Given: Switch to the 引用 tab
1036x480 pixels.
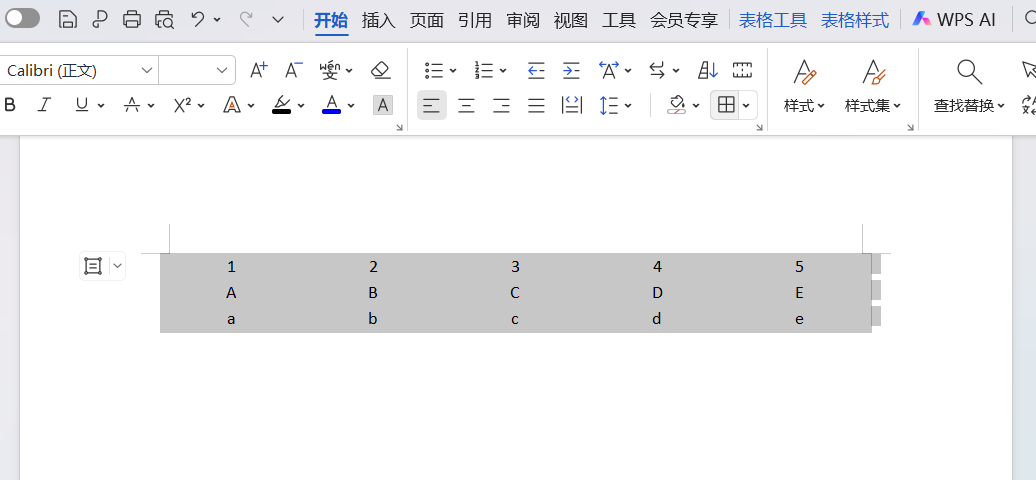Looking at the screenshot, I should [x=475, y=20].
